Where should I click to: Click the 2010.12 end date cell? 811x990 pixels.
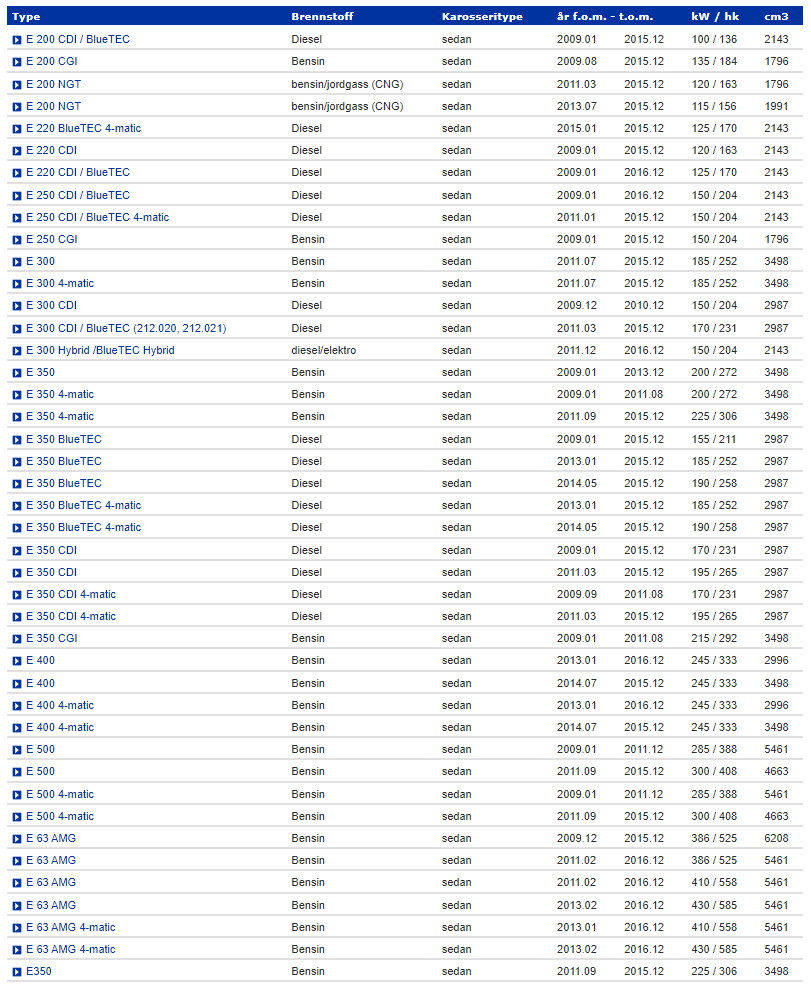pyautogui.click(x=644, y=305)
